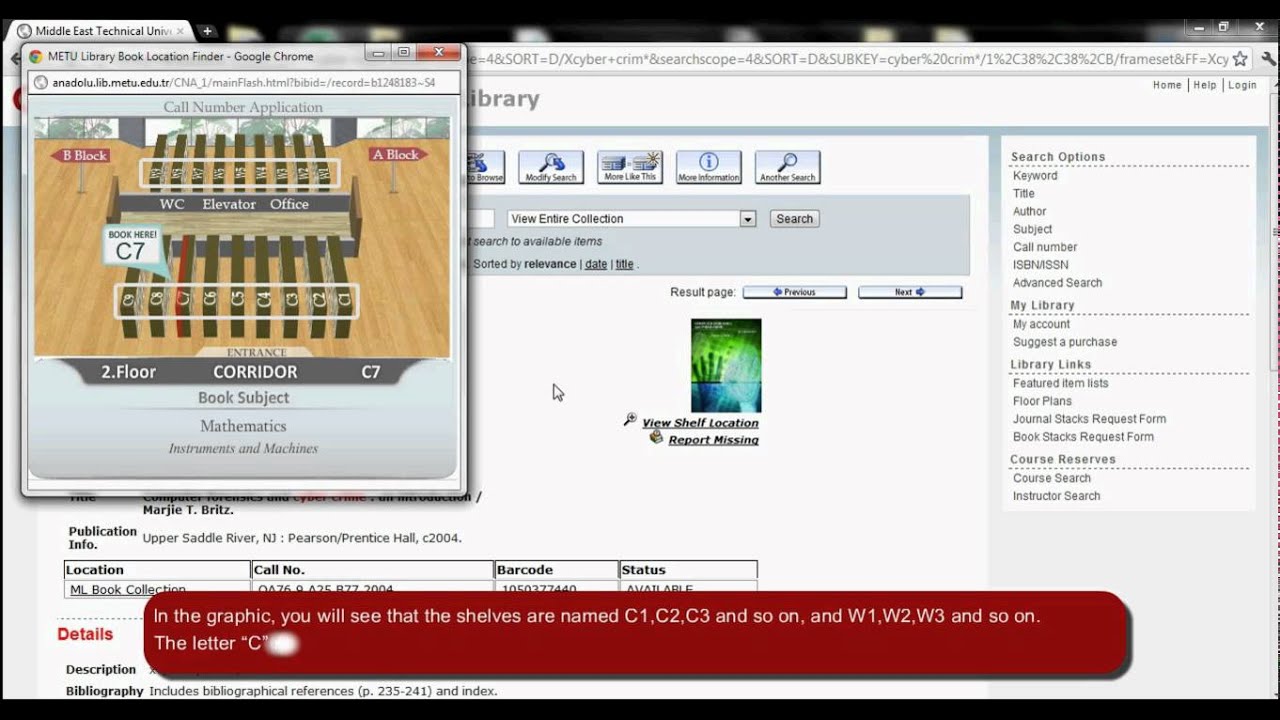
Task: Click Course Search link
Action: click(1052, 478)
